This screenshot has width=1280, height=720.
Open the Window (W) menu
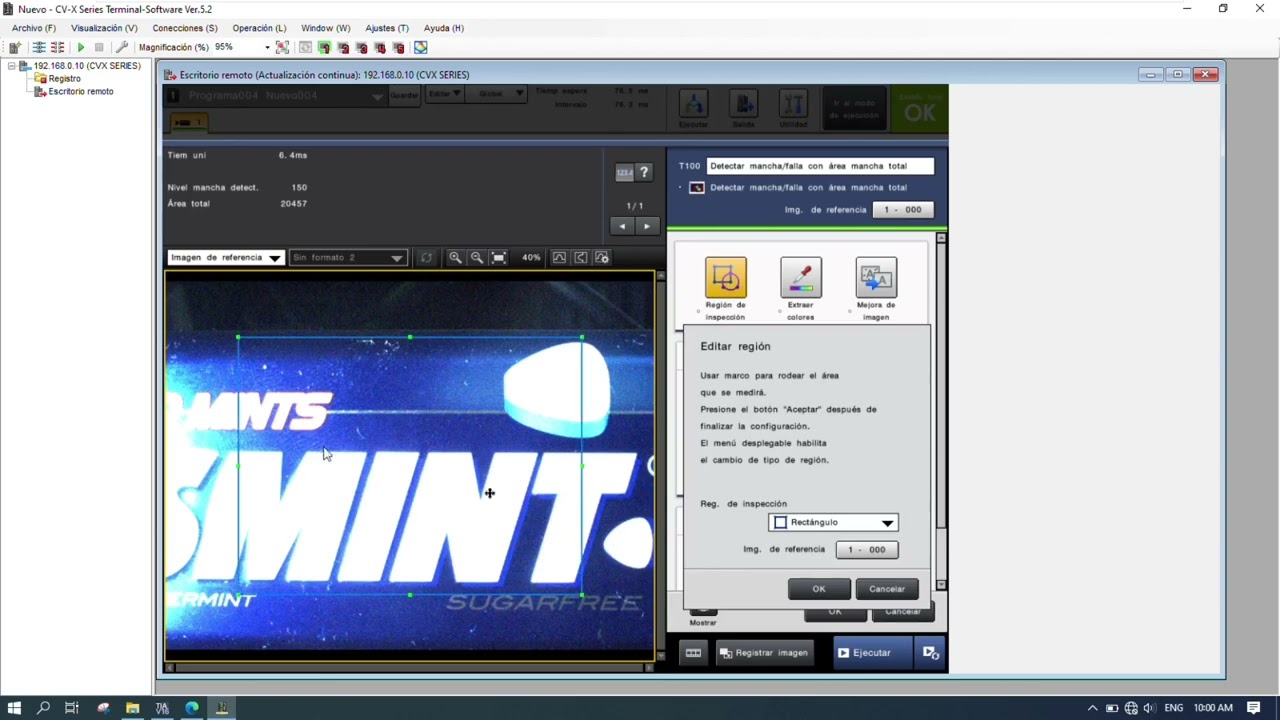(326, 28)
